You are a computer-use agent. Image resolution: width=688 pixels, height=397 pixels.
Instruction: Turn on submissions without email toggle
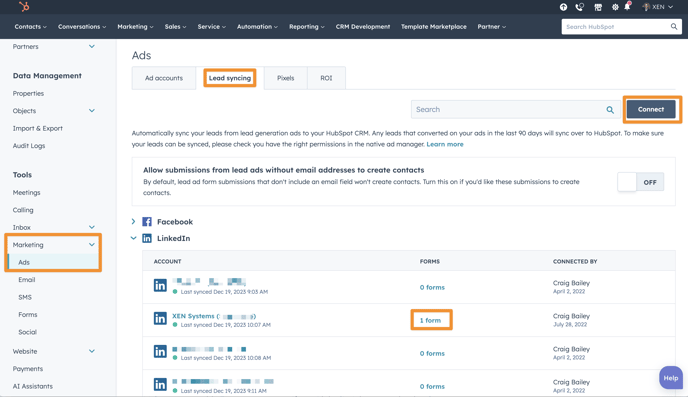click(641, 182)
